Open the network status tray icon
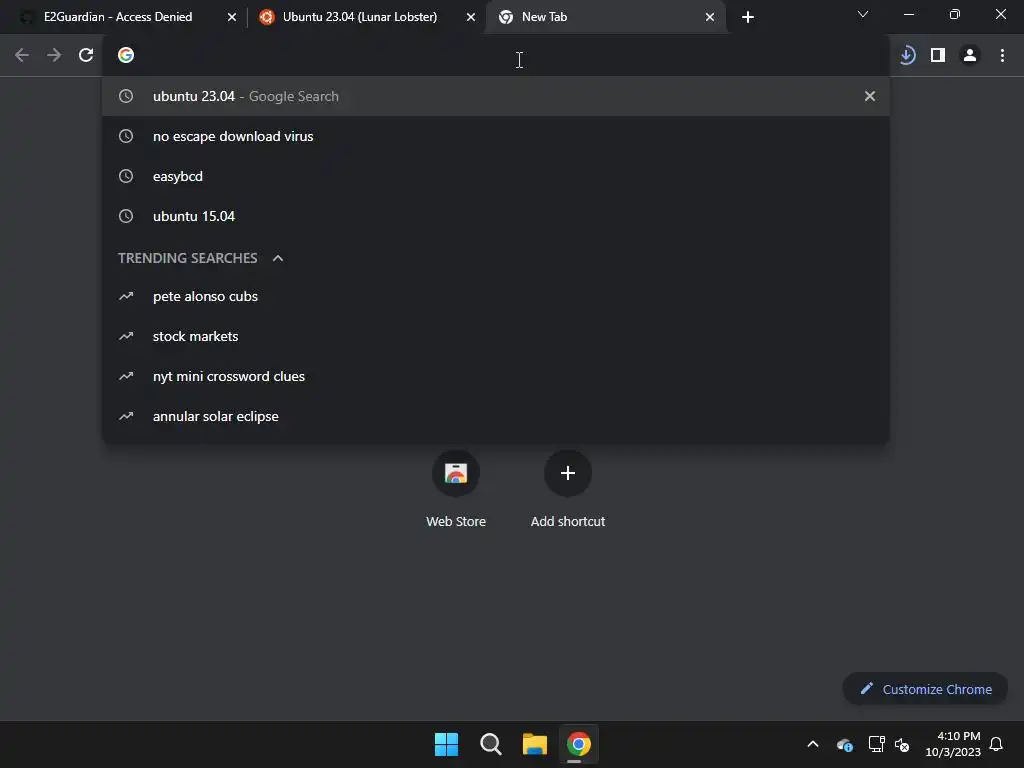This screenshot has width=1024, height=768. pos(876,744)
